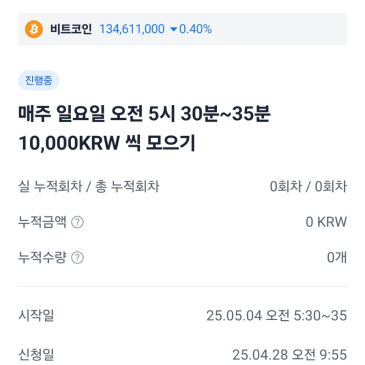Click the 10,000KRW 씩 모으기 heading line
Image resolution: width=365 pixels, height=365 pixels.
107,143
